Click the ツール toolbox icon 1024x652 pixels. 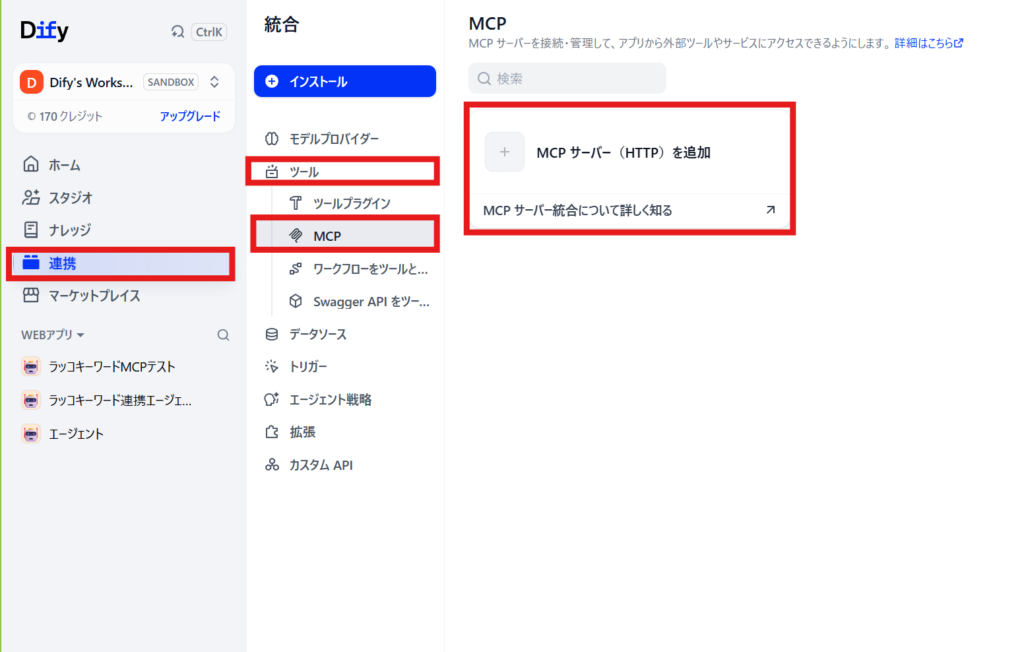pos(272,171)
